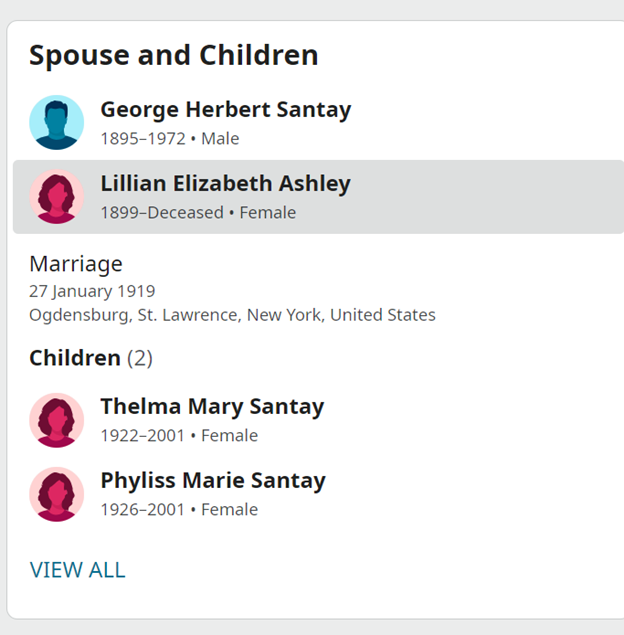This screenshot has height=635, width=624.
Task: Click Thelma Mary Santay's avatar icon
Action: [x=56, y=420]
